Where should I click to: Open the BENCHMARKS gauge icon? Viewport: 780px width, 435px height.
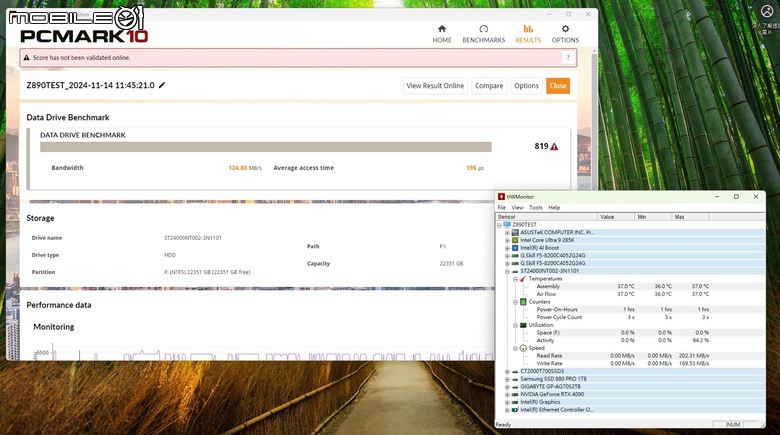click(484, 29)
